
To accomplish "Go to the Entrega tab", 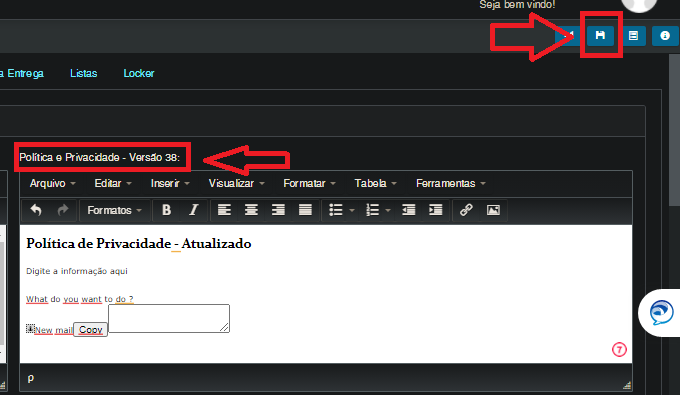I will [22, 73].
